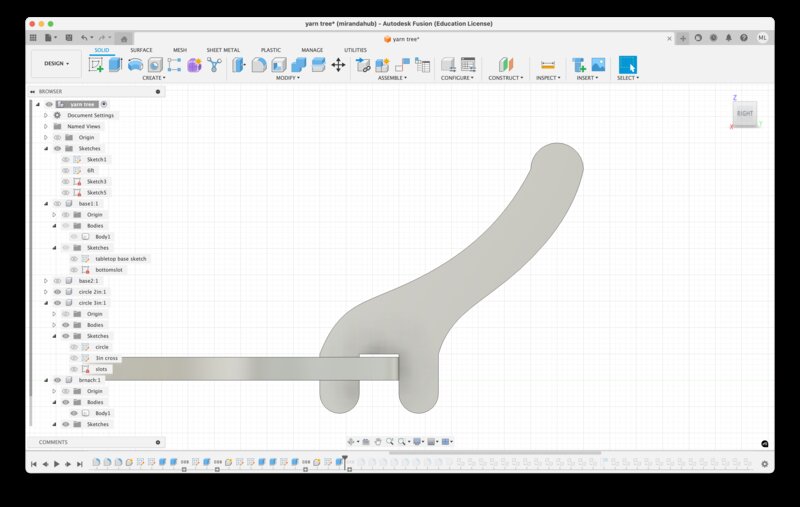Click the timeline settings gear icon

[765, 464]
